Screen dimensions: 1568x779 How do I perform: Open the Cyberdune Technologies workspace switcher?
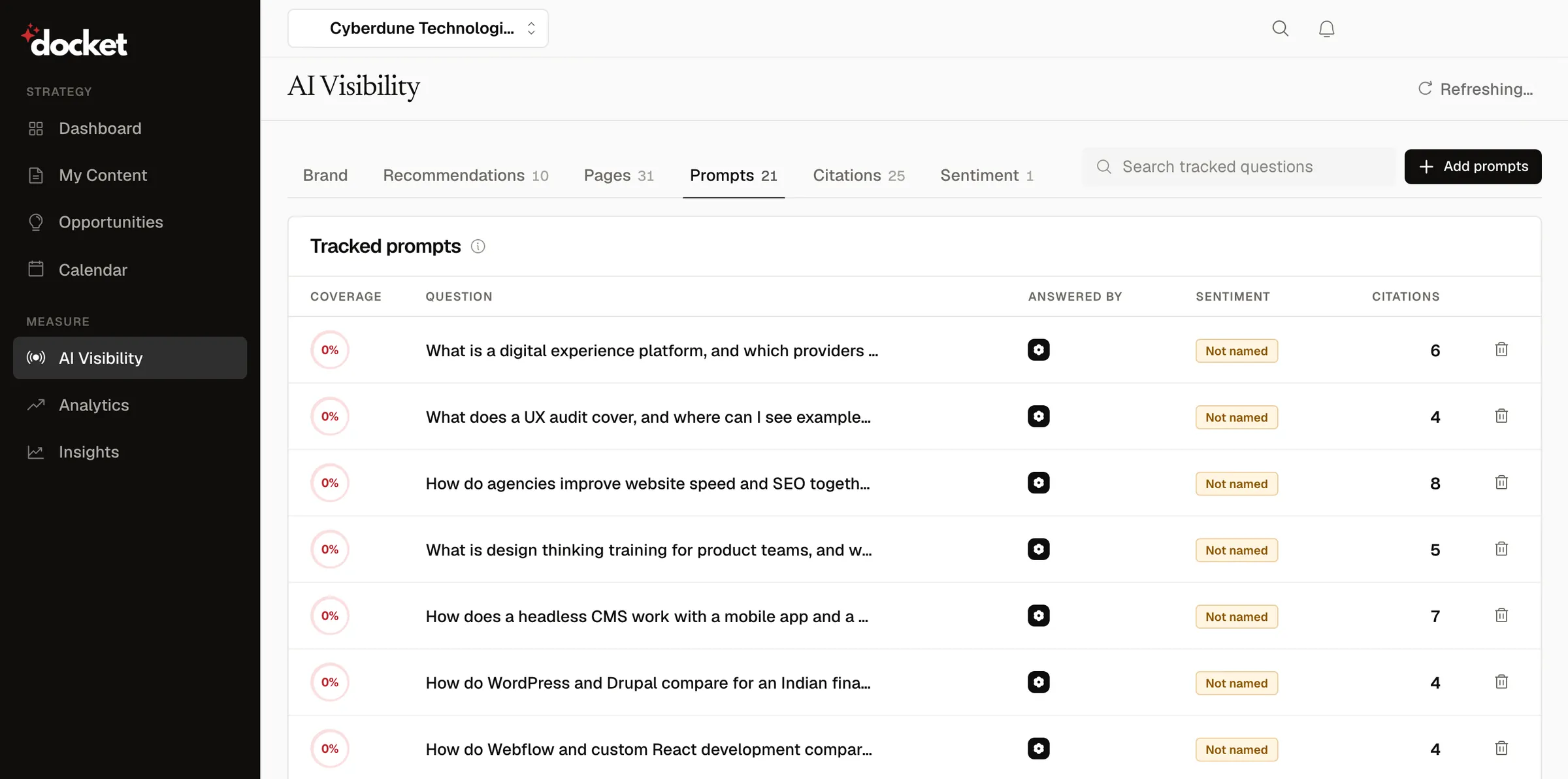click(x=418, y=28)
